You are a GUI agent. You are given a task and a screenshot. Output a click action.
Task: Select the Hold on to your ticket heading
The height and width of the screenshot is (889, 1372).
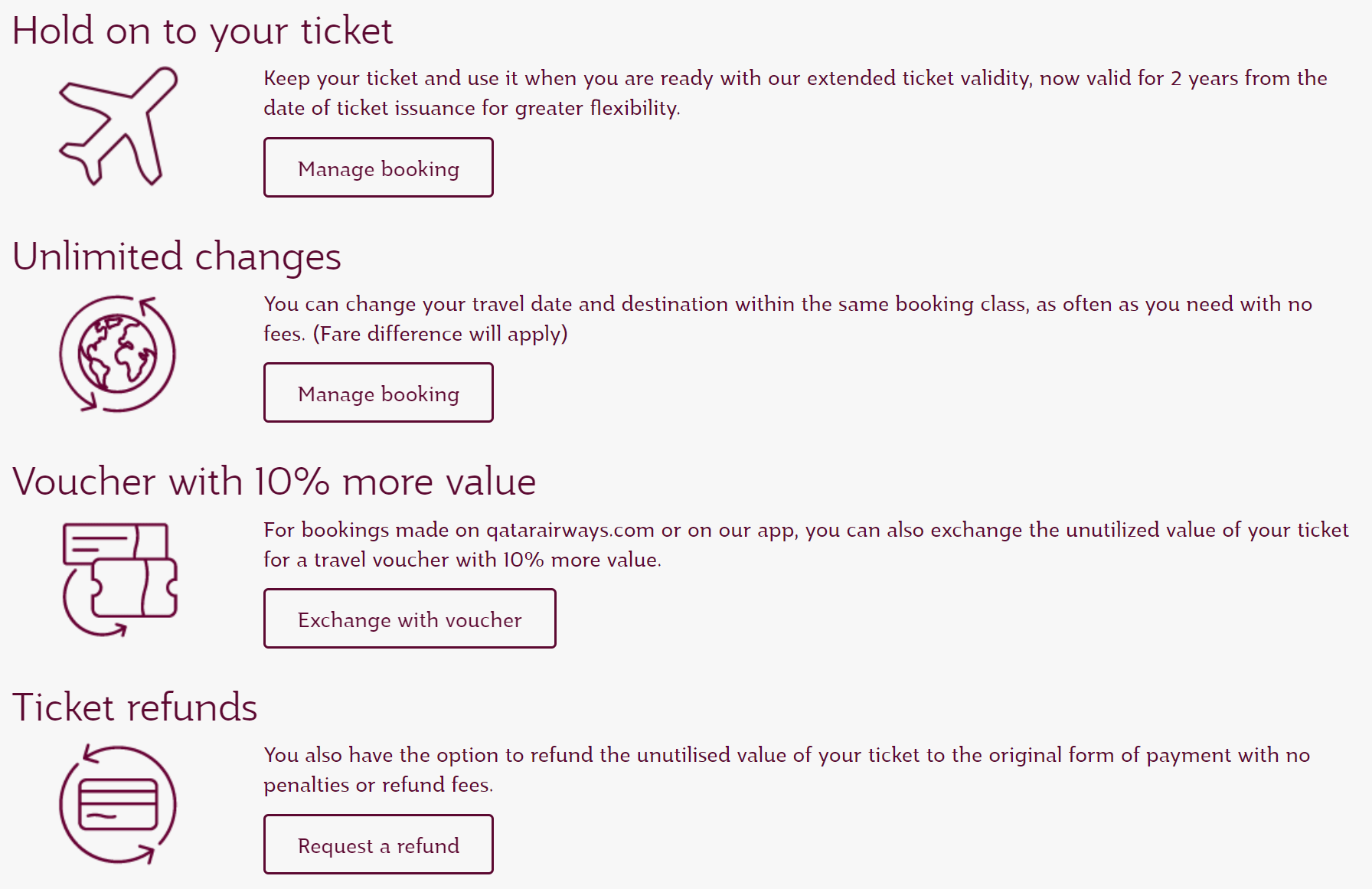(204, 31)
